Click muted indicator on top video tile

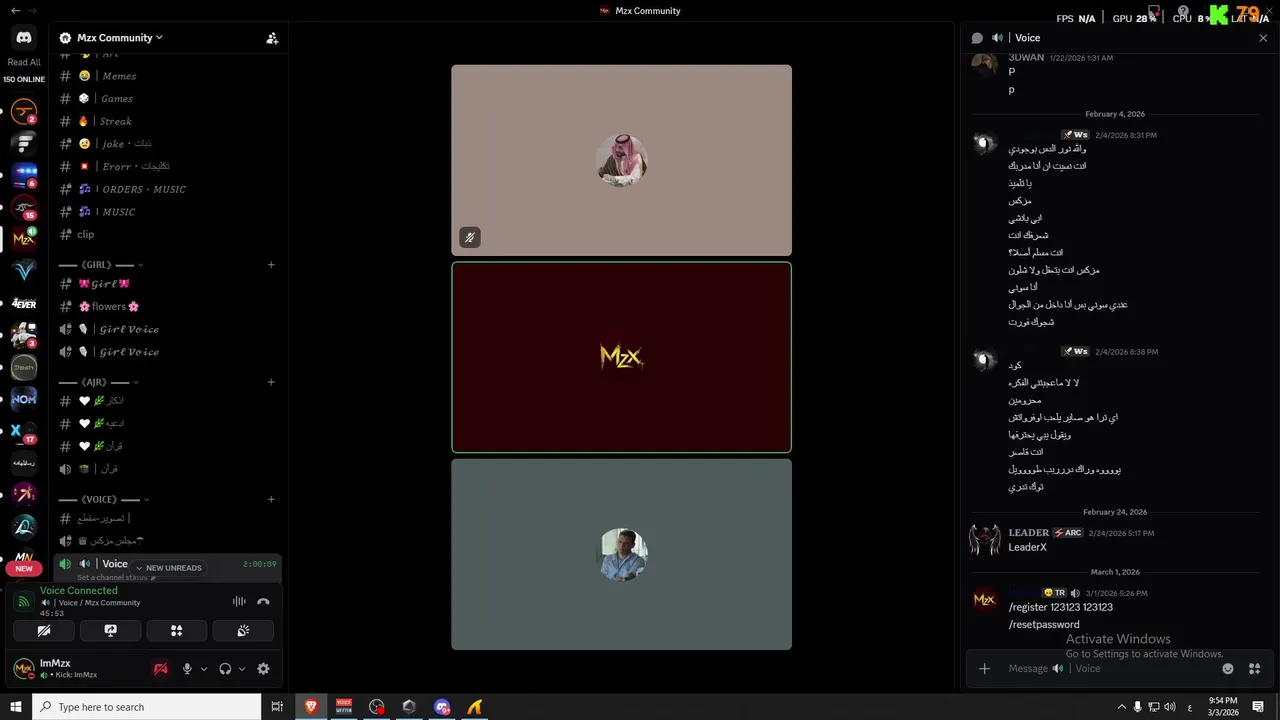(470, 237)
